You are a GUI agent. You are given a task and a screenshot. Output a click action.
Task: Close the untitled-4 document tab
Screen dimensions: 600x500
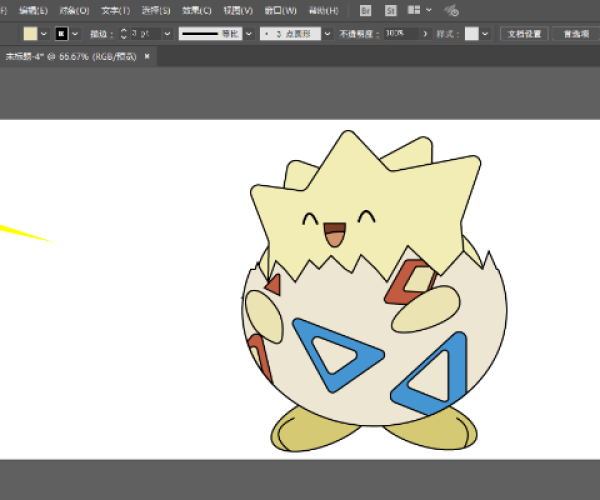(x=148, y=56)
